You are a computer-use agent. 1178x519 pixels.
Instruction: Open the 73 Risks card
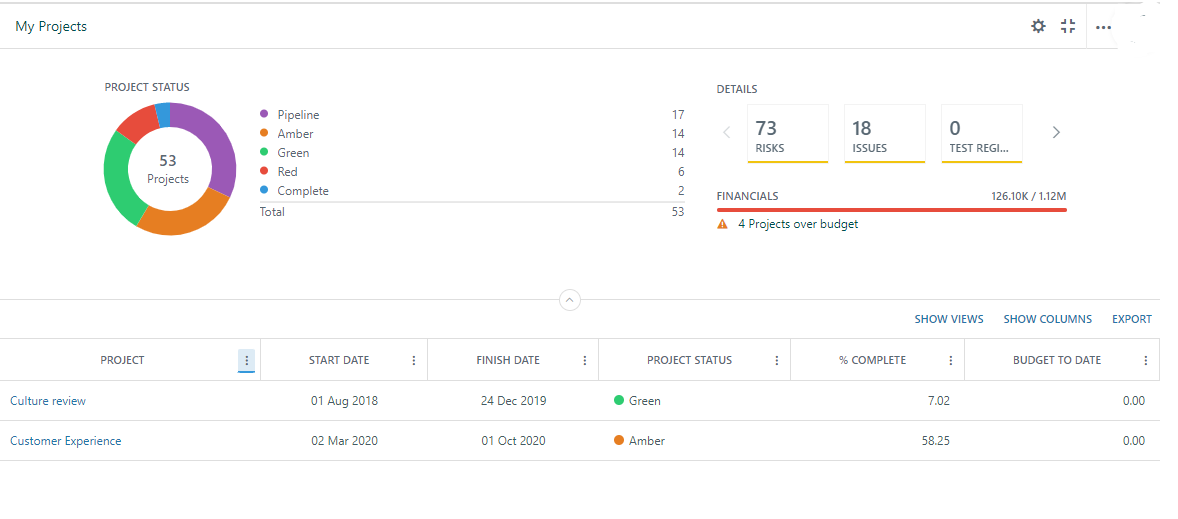(788, 134)
